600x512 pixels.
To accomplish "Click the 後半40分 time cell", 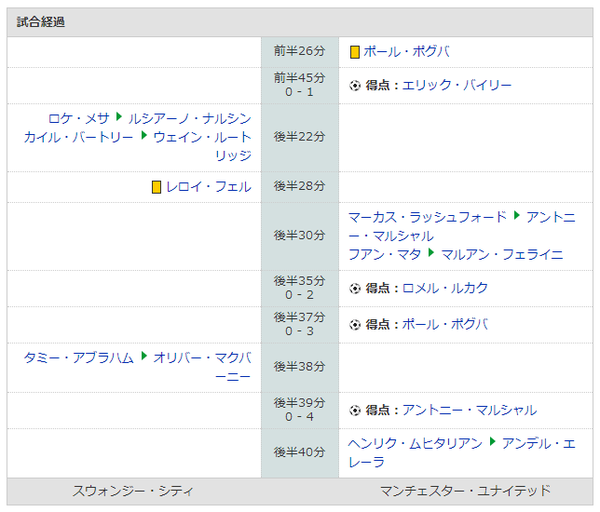I will 300,453.
